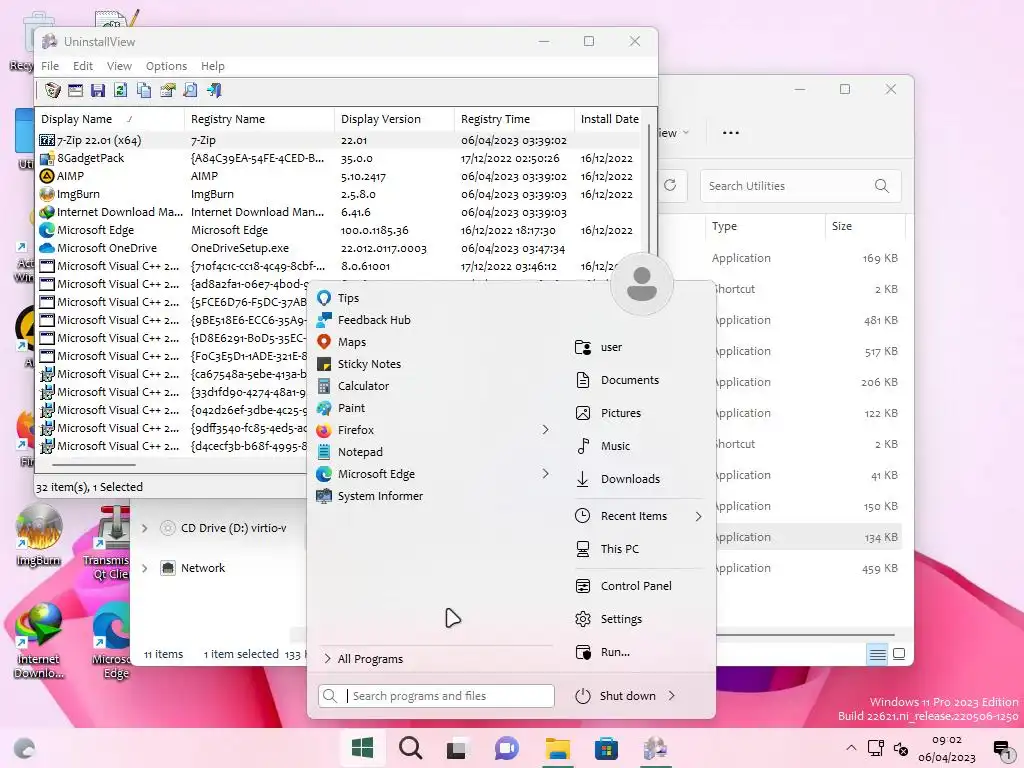This screenshot has width=1024, height=768.
Task: Open the user folder from the Start menu
Action: point(639,347)
